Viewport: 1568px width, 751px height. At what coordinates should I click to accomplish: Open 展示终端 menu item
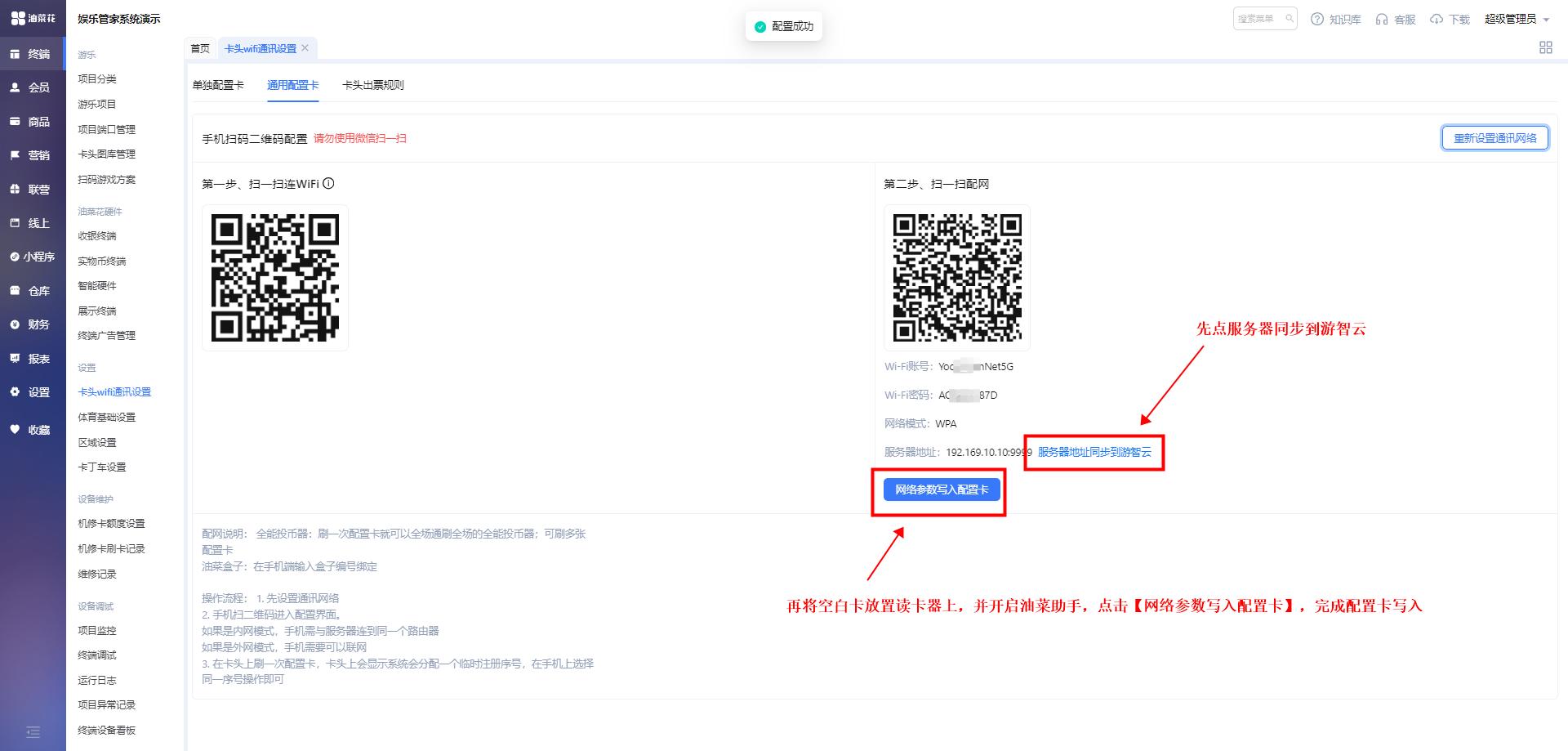tap(97, 311)
